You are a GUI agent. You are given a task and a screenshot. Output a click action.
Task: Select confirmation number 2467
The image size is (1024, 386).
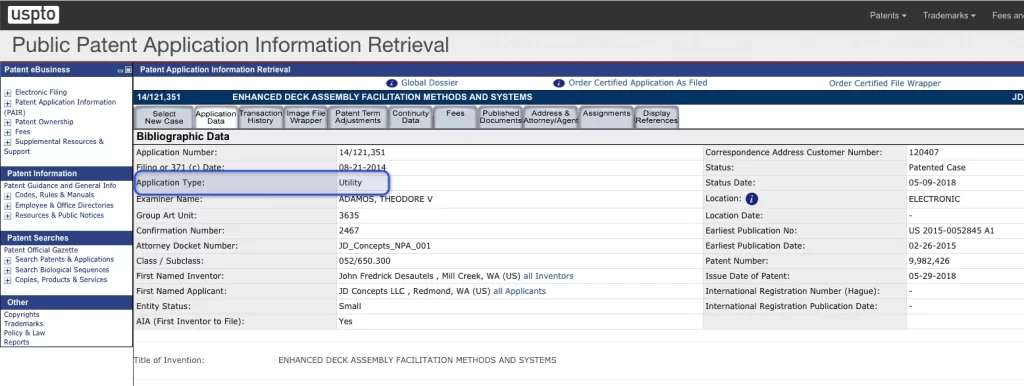[x=349, y=231]
